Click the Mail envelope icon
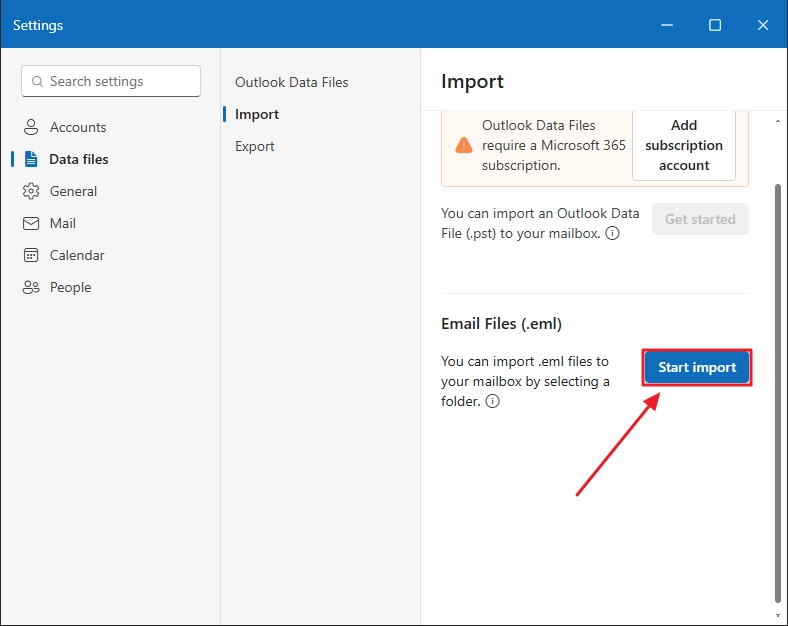The image size is (788, 626). [x=31, y=223]
